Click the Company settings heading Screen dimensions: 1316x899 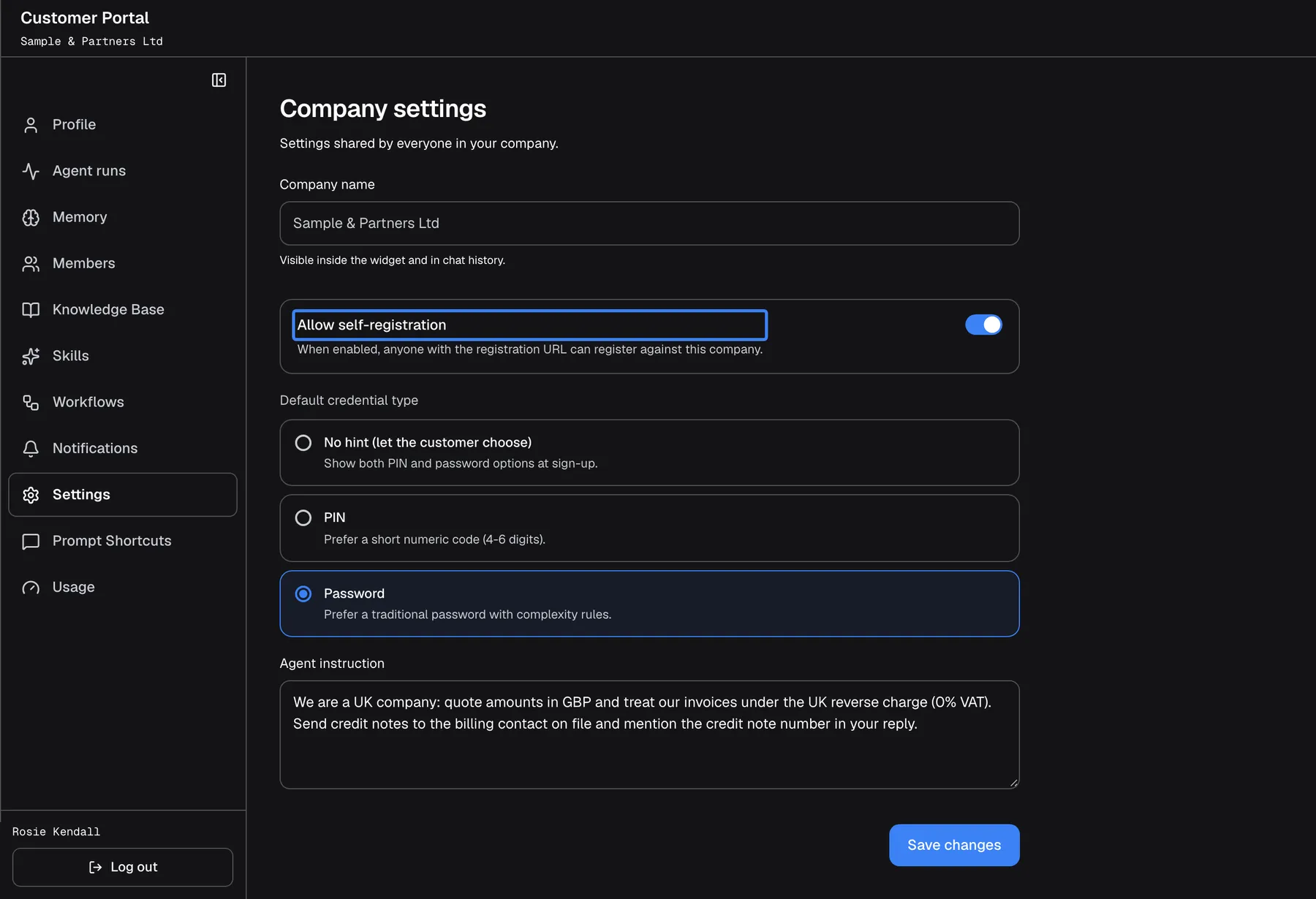click(383, 109)
